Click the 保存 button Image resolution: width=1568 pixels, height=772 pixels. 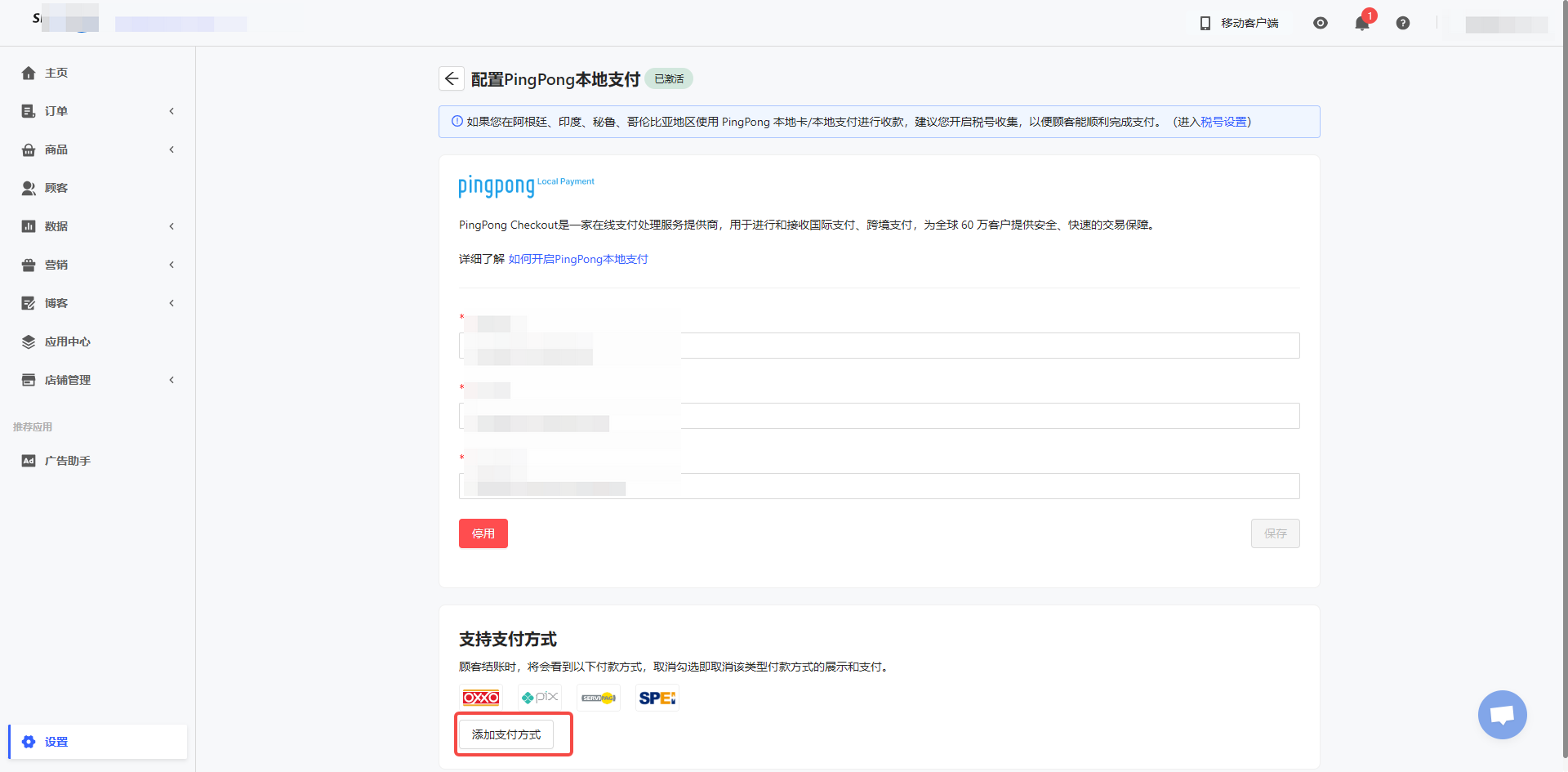1276,533
